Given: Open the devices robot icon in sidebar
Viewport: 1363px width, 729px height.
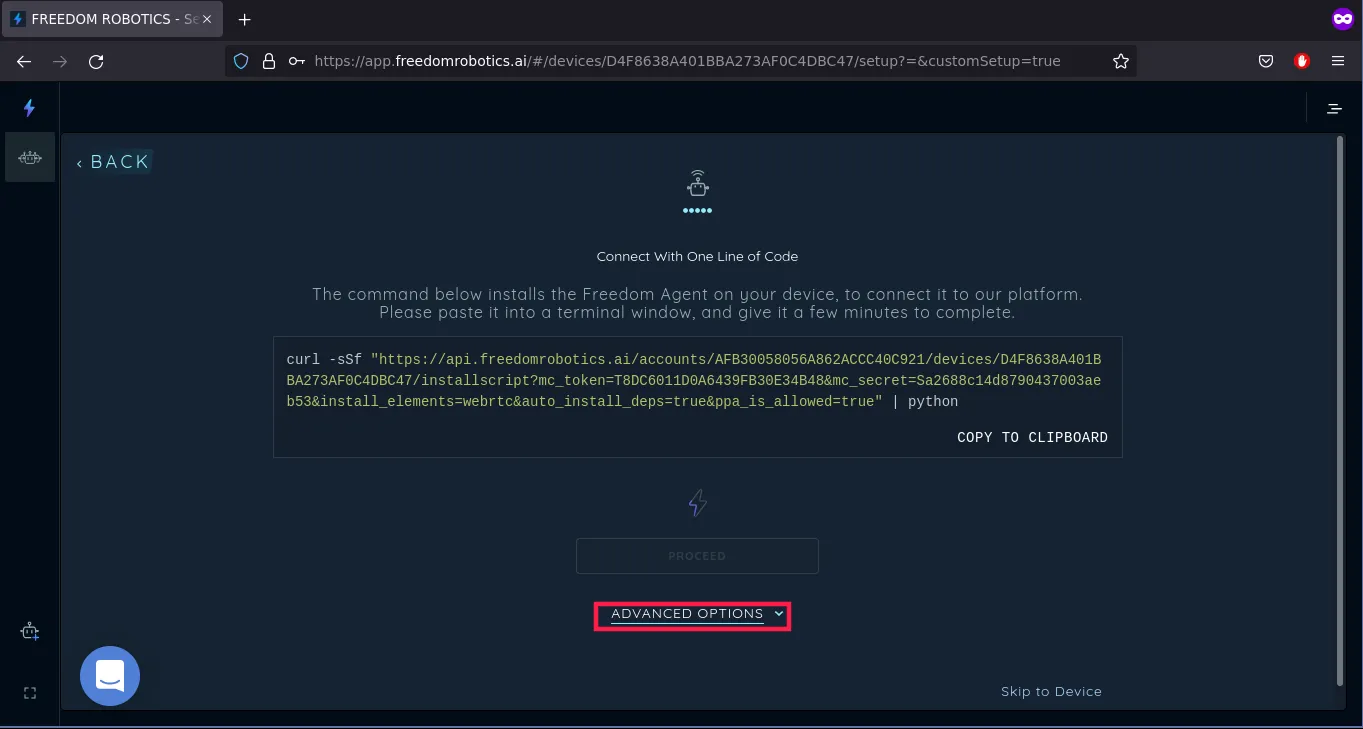Looking at the screenshot, I should (x=30, y=158).
